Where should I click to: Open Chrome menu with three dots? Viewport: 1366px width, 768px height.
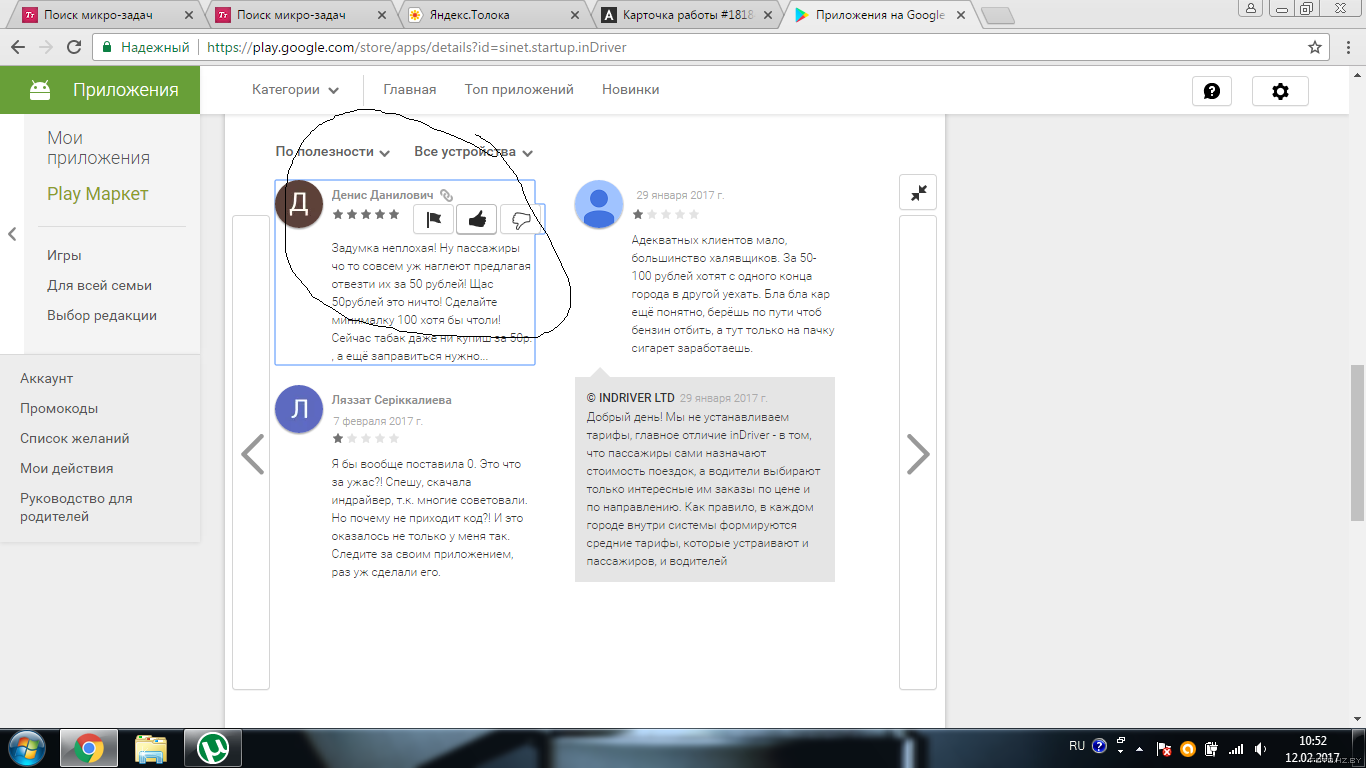coord(1347,47)
